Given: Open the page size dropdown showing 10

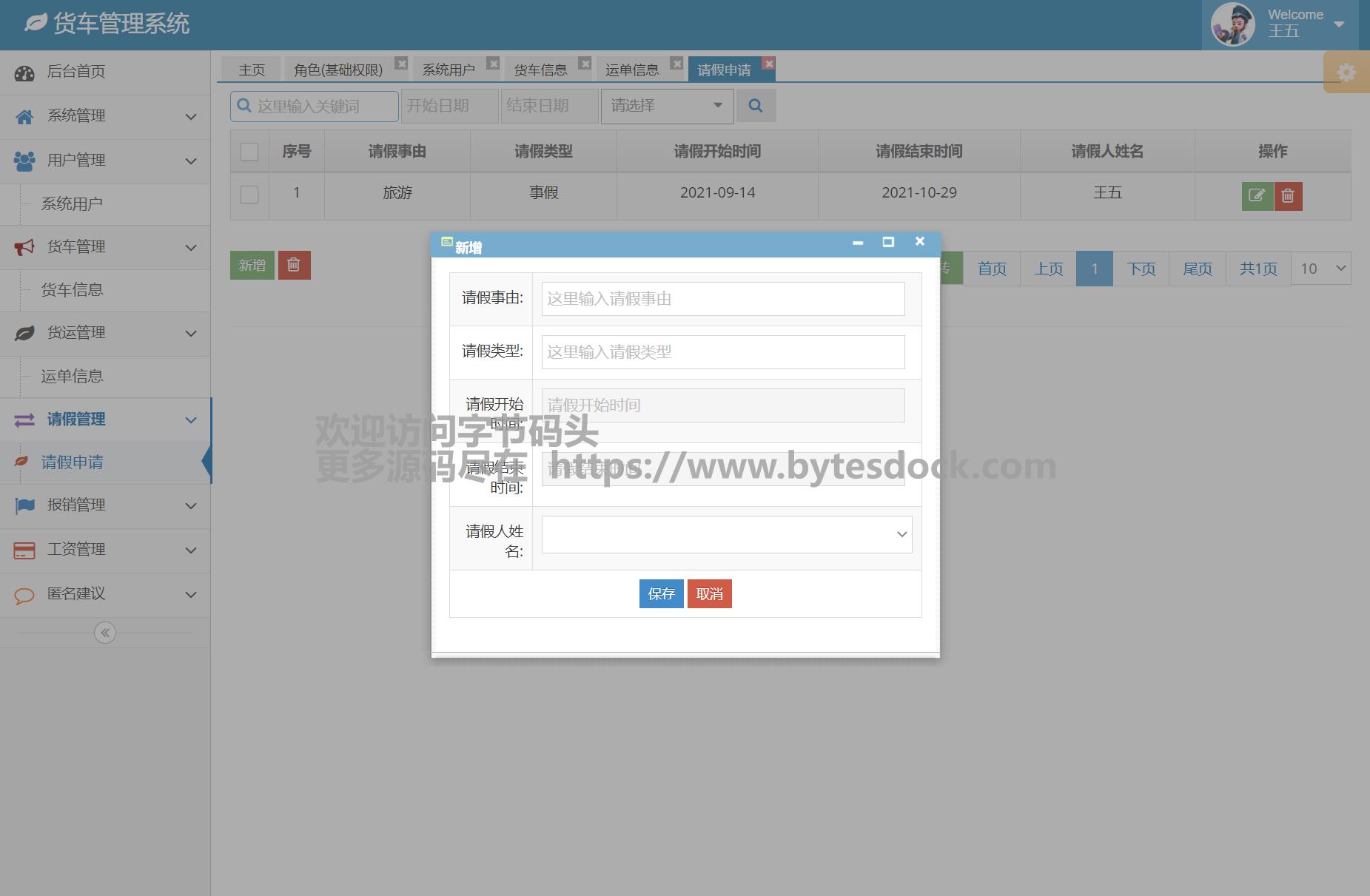Looking at the screenshot, I should pos(1321,269).
